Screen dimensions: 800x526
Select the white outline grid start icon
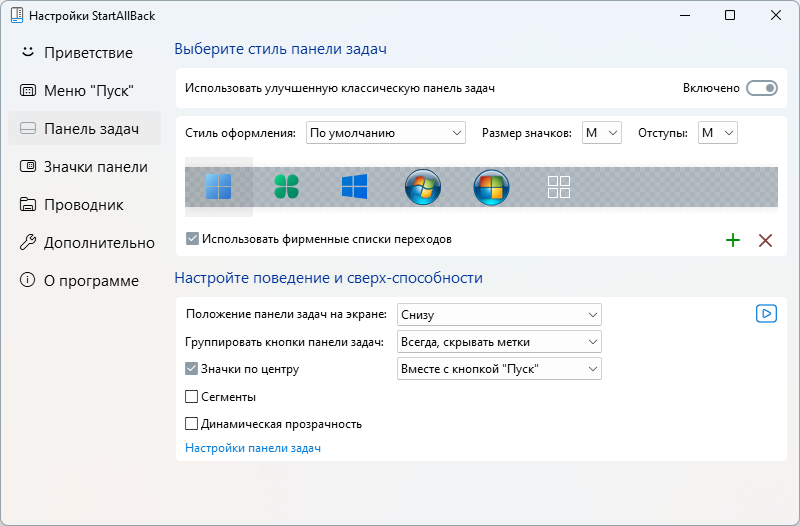[x=559, y=187]
